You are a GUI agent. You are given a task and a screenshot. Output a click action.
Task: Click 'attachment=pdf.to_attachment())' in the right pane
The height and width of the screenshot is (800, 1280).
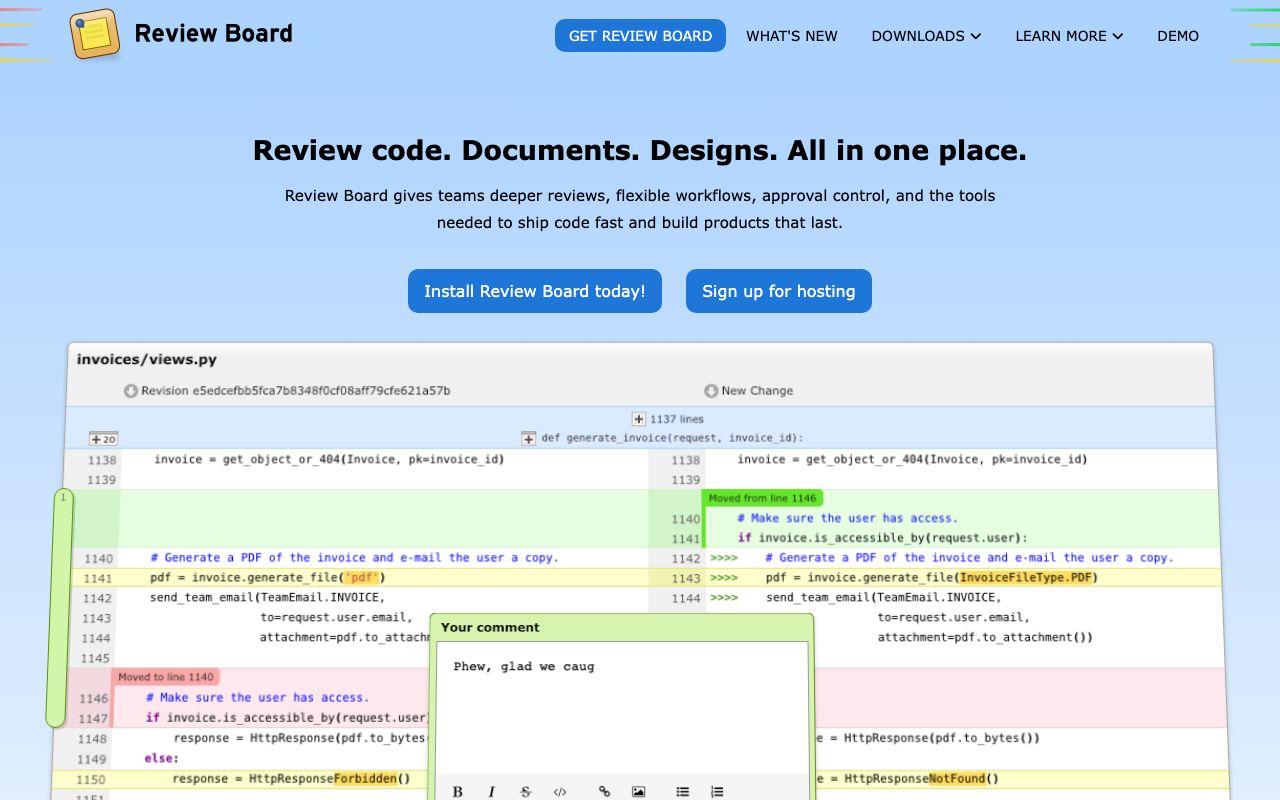pos(985,637)
